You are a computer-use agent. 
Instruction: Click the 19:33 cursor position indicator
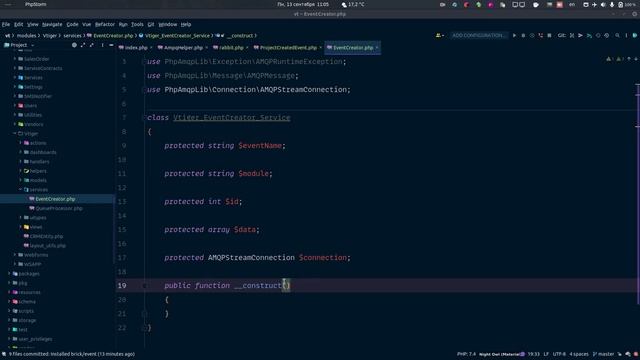(x=533, y=354)
